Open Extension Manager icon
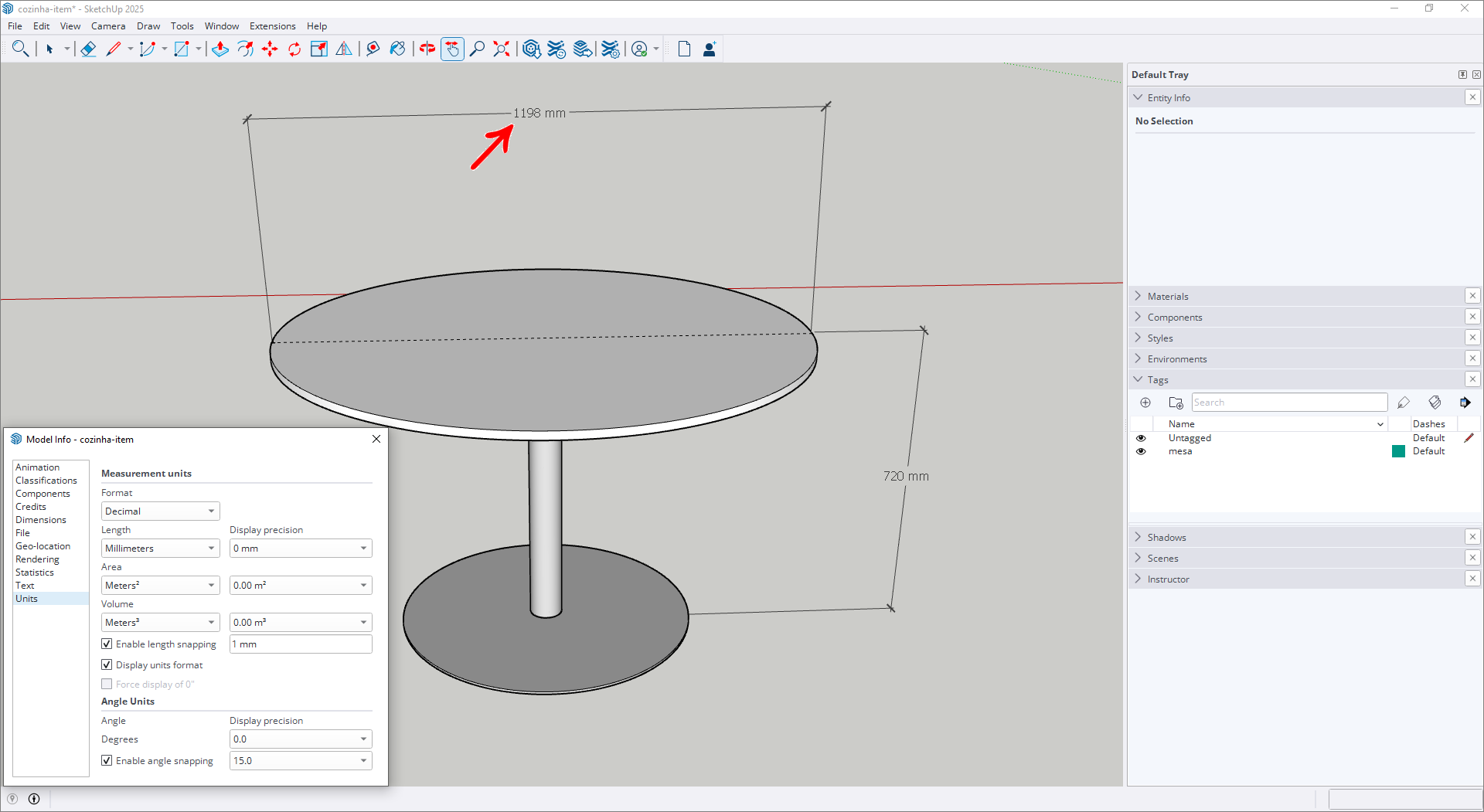 tap(611, 49)
